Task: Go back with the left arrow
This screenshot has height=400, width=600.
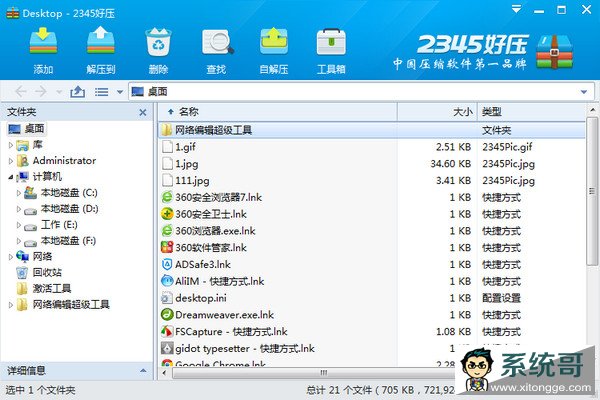Action: pos(21,91)
